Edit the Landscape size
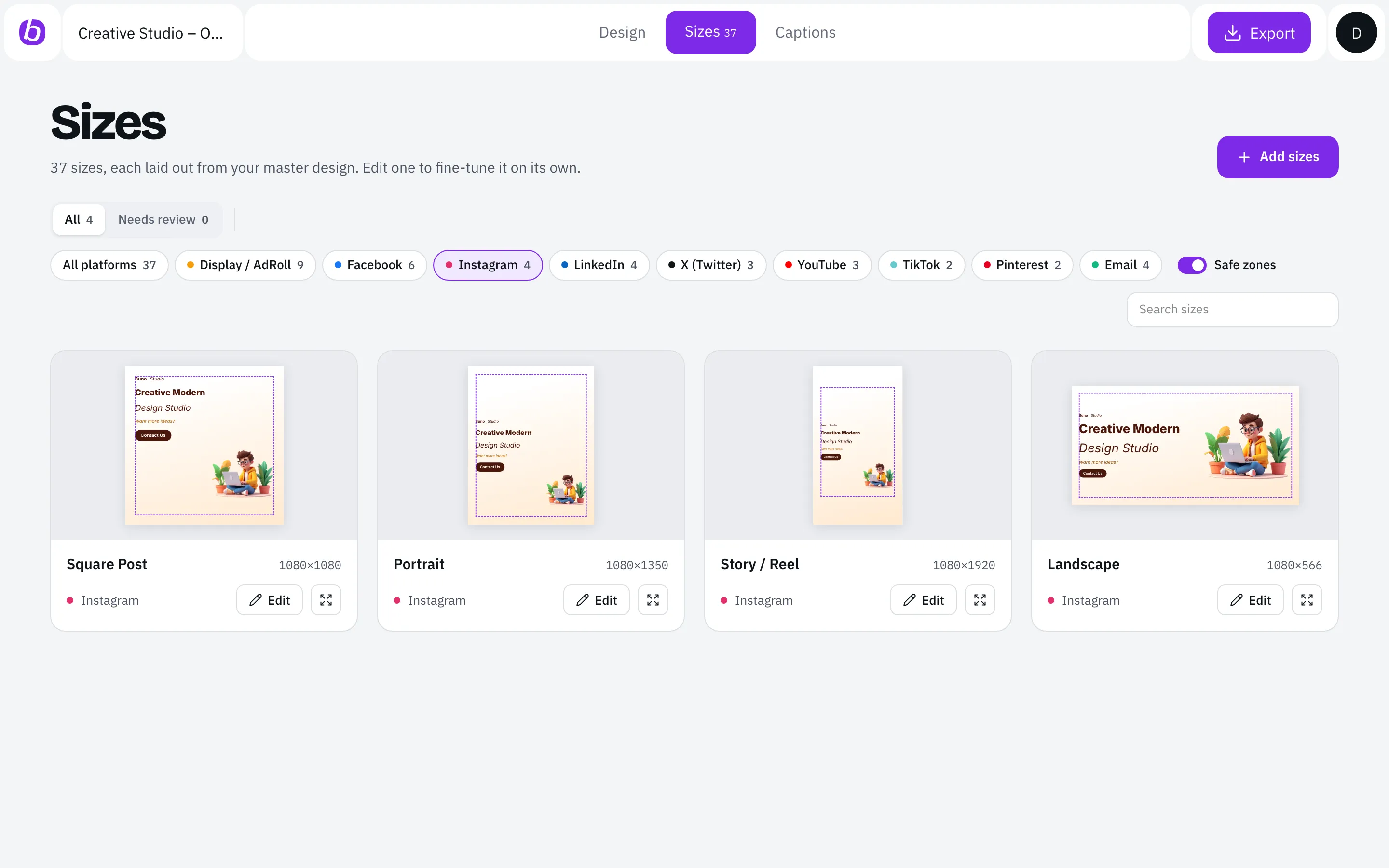This screenshot has width=1389, height=868. 1250,600
